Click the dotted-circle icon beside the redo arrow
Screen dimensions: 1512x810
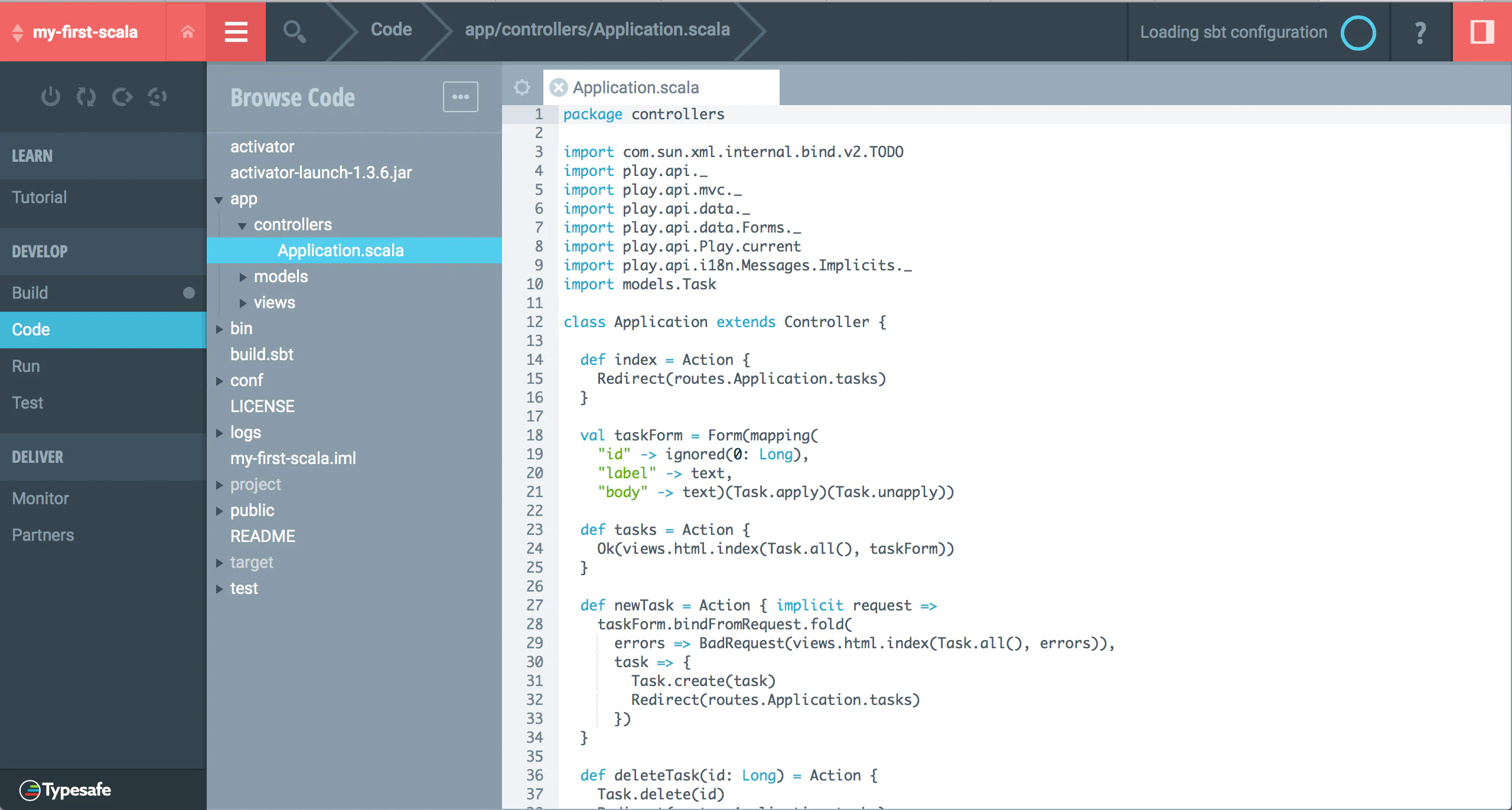click(x=157, y=96)
